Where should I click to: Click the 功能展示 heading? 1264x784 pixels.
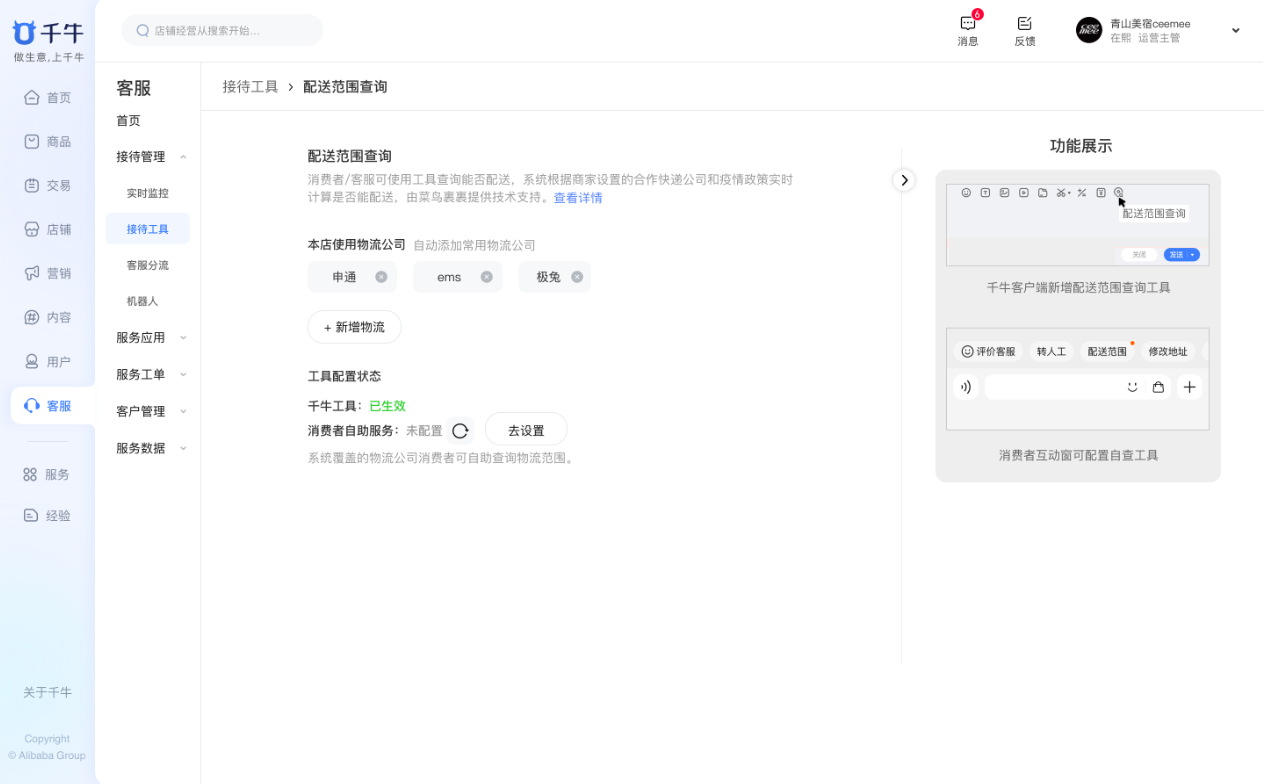(x=1080, y=146)
